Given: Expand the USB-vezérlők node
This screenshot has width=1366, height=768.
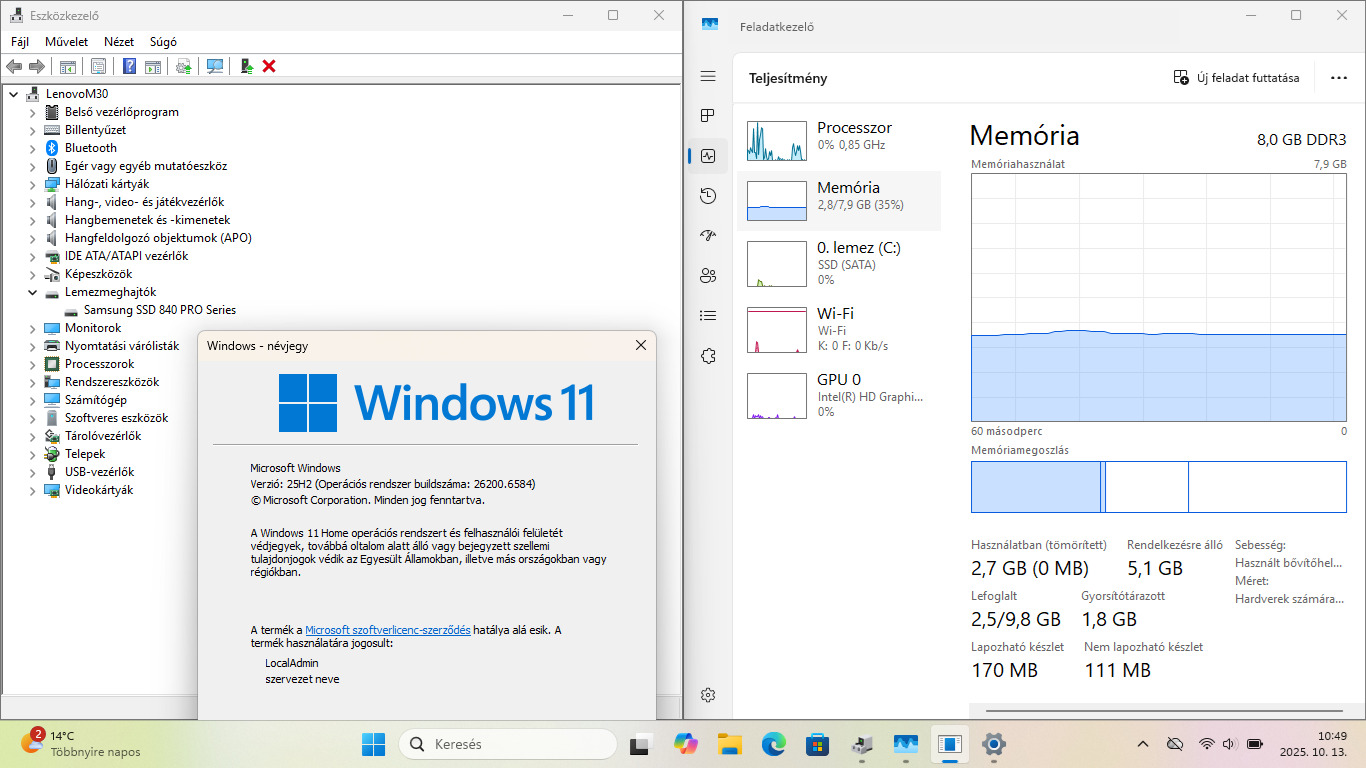Looking at the screenshot, I should coord(32,472).
